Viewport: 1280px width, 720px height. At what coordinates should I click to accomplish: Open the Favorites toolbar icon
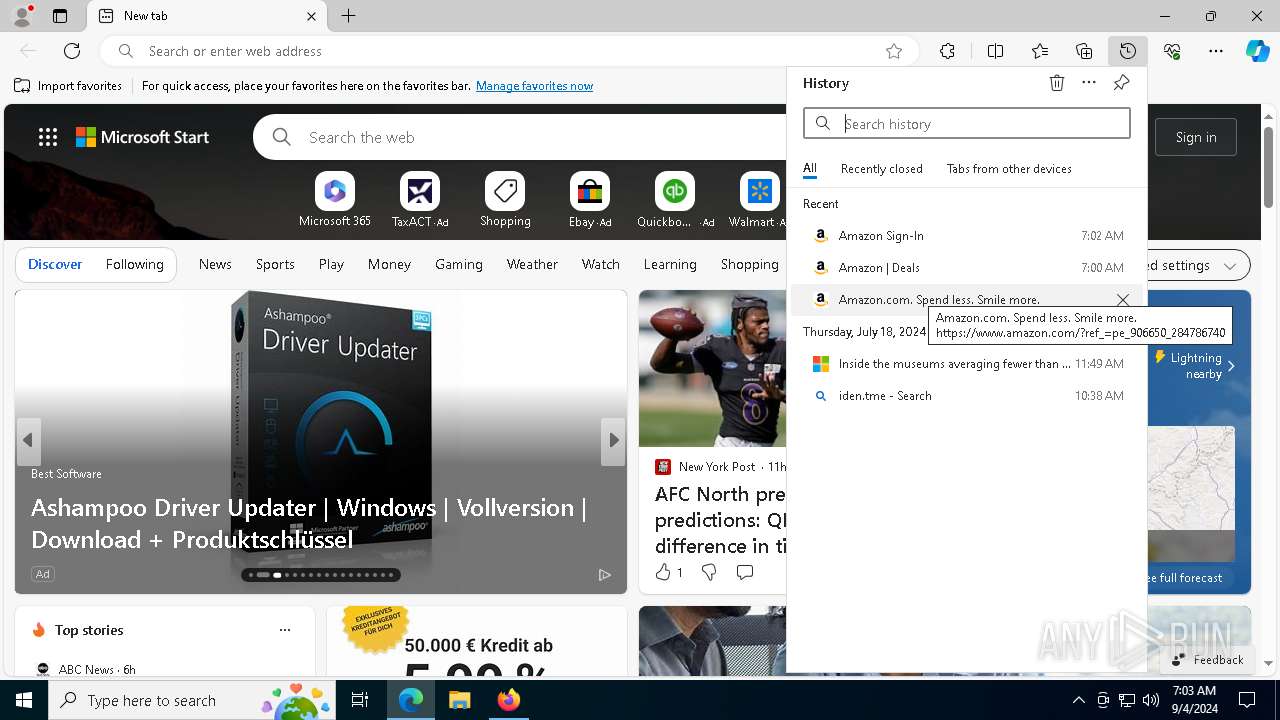pyautogui.click(x=1040, y=51)
